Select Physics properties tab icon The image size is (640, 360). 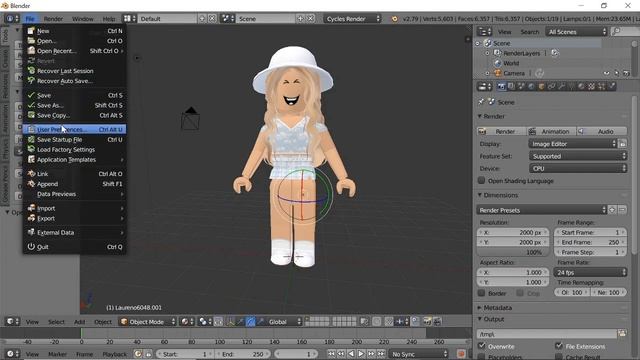pyautogui.click(x=611, y=86)
